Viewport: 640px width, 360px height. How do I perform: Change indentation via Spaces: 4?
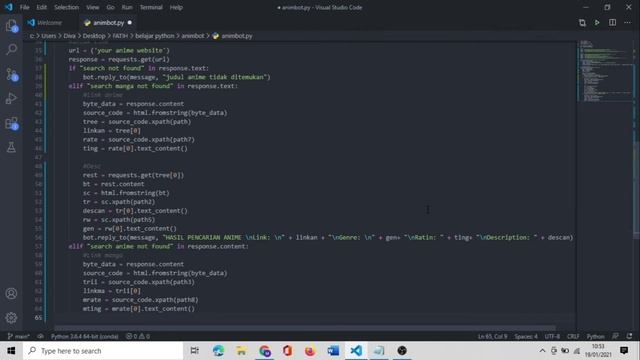point(526,336)
